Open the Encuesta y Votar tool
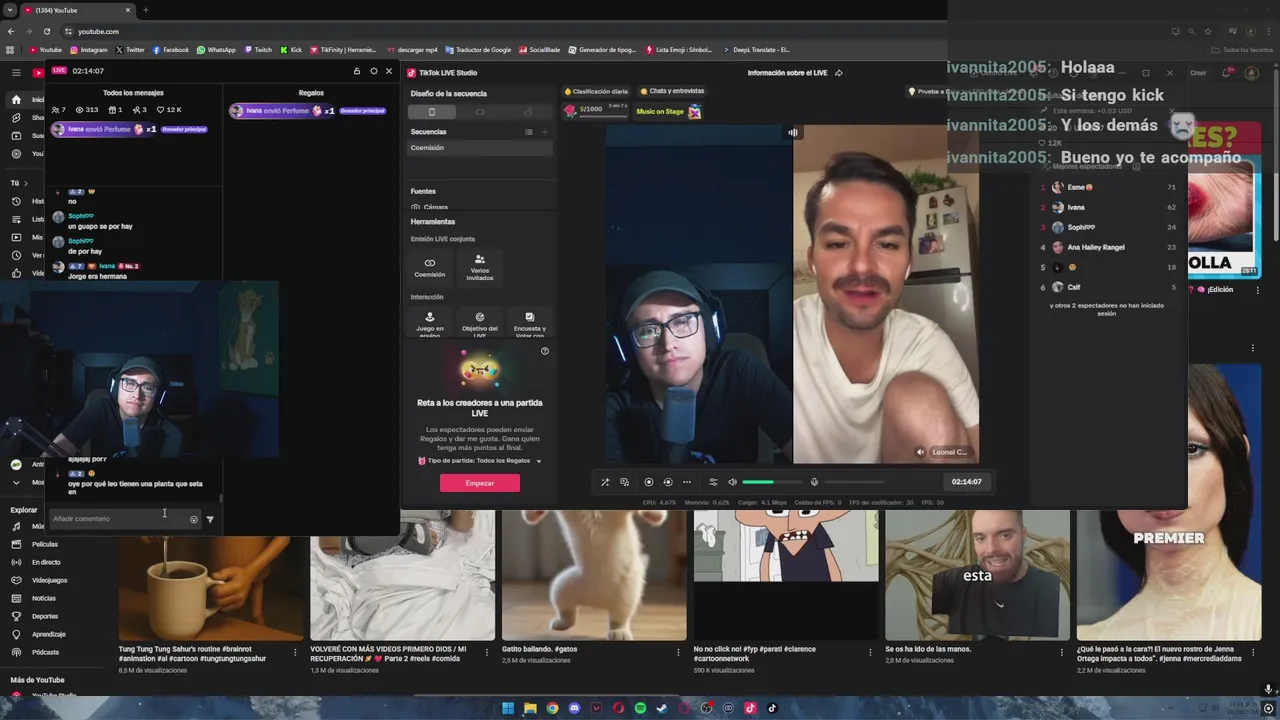The width and height of the screenshot is (1280, 720). 530,322
